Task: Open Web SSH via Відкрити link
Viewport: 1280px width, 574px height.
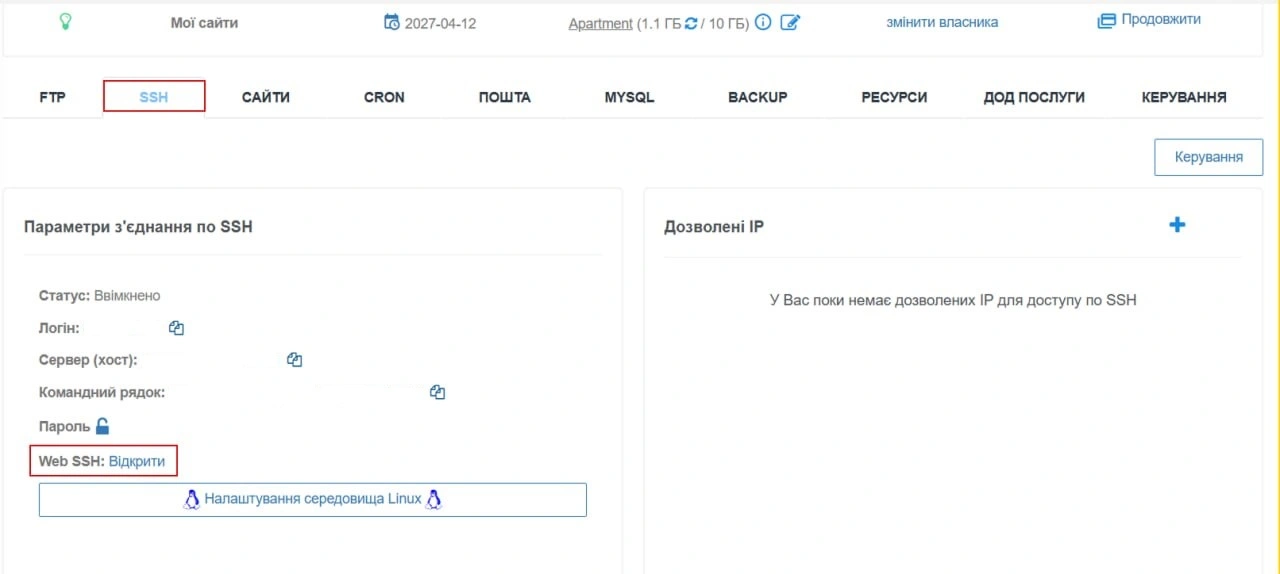Action: click(x=137, y=461)
